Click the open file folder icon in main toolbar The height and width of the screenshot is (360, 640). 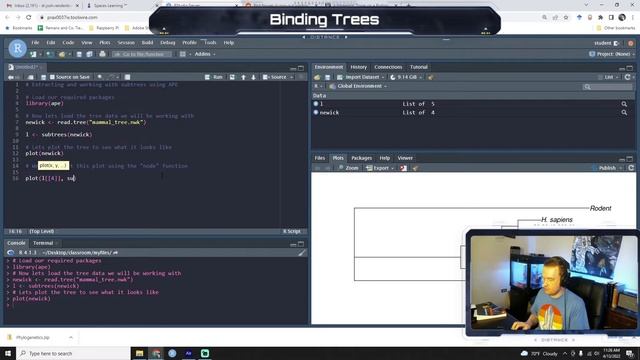(62, 54)
